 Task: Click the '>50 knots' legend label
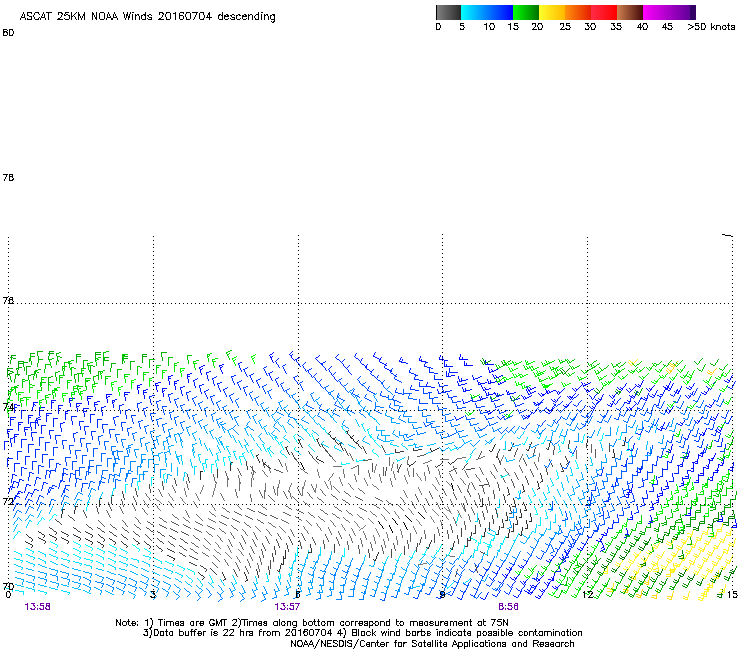pos(711,27)
